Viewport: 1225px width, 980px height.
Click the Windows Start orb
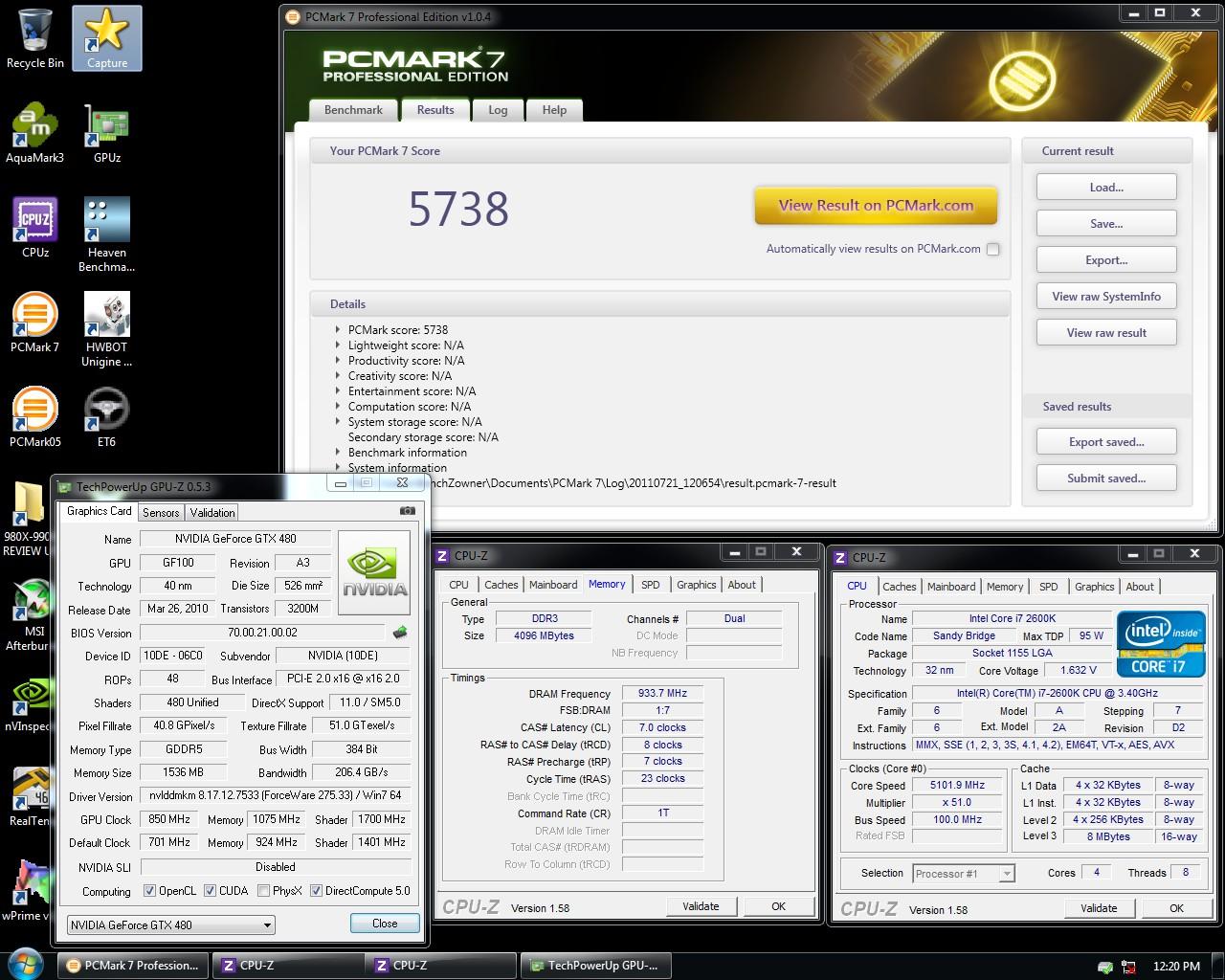point(26,965)
